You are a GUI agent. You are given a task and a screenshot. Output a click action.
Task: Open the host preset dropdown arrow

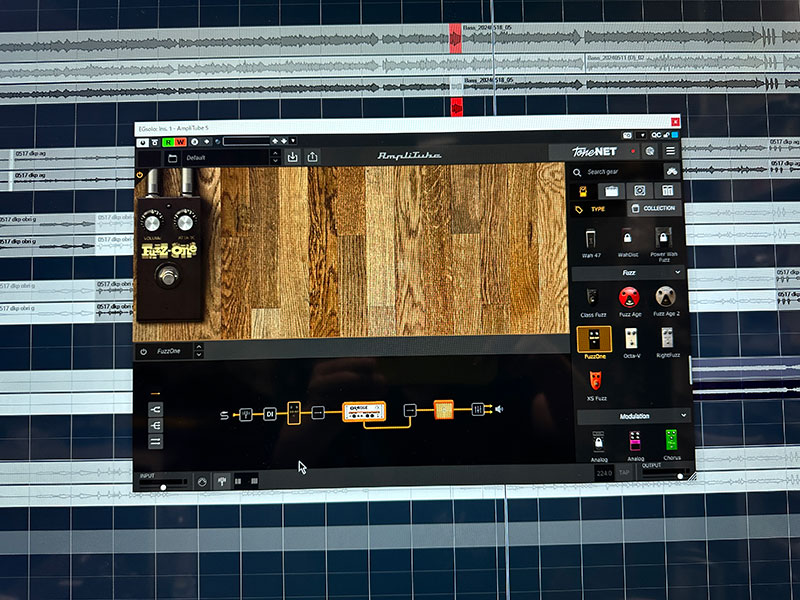click(x=293, y=141)
